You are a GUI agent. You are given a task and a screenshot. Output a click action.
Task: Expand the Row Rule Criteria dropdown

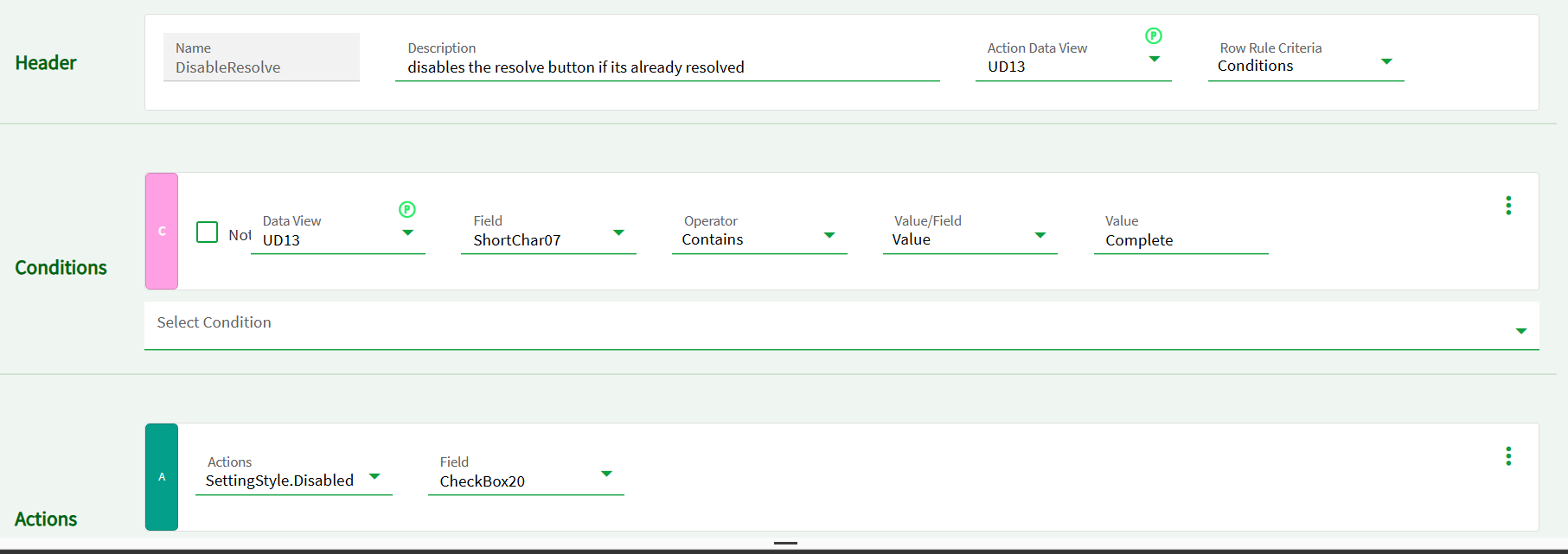pyautogui.click(x=1386, y=62)
